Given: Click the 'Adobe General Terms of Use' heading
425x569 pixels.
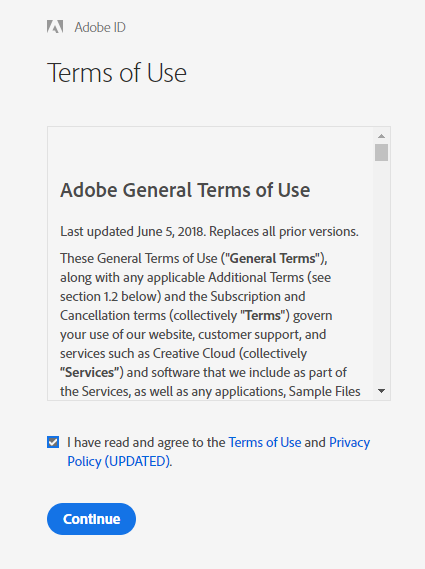Looking at the screenshot, I should tap(185, 190).
